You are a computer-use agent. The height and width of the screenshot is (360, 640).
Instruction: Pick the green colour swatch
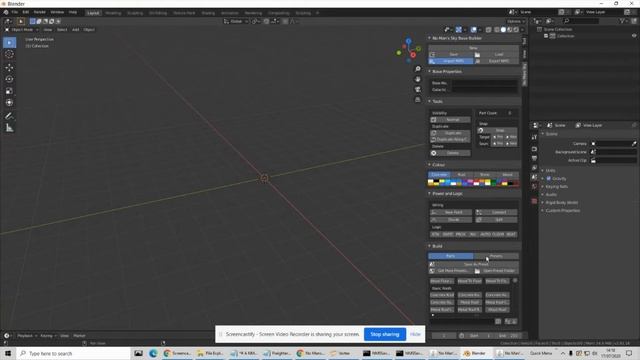[493, 183]
